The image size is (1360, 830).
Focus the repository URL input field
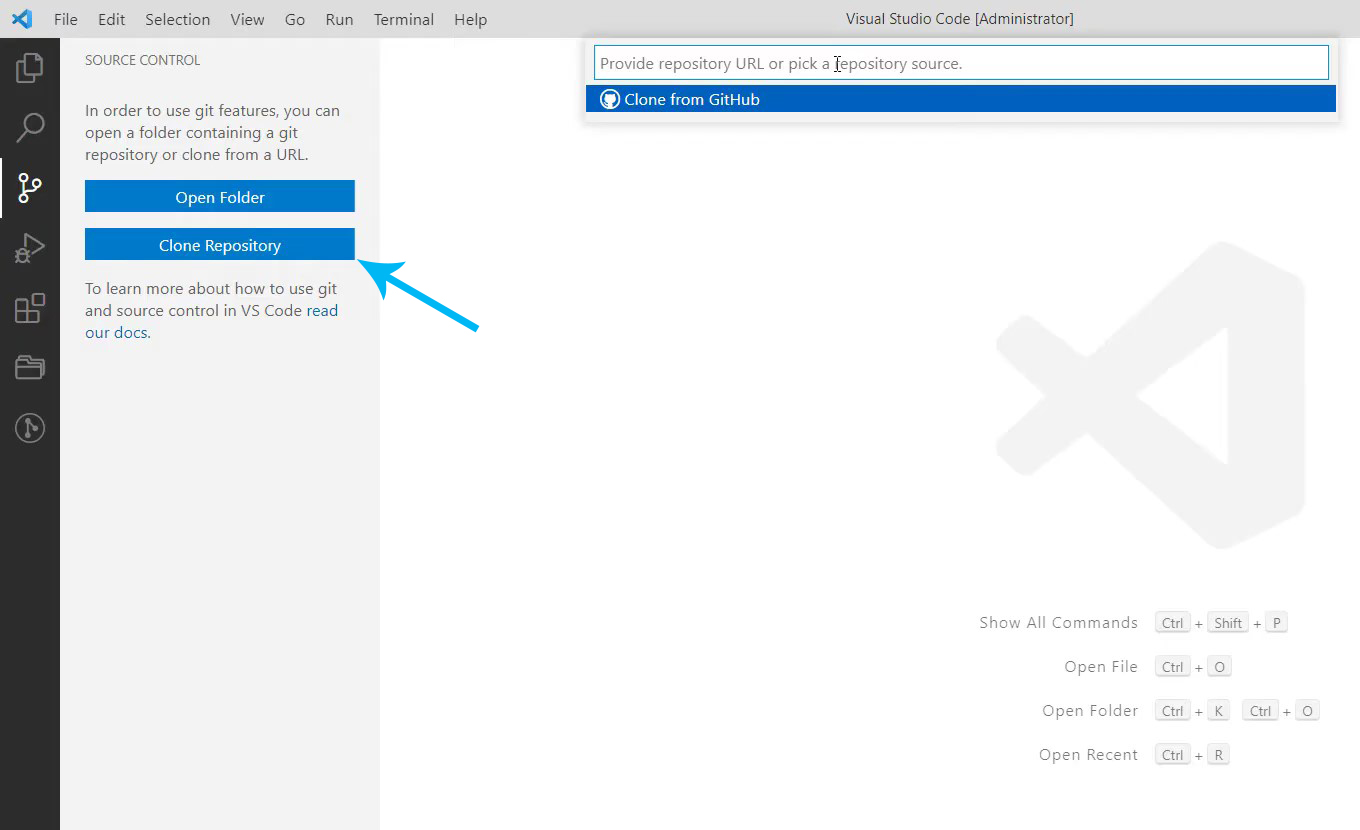[960, 63]
